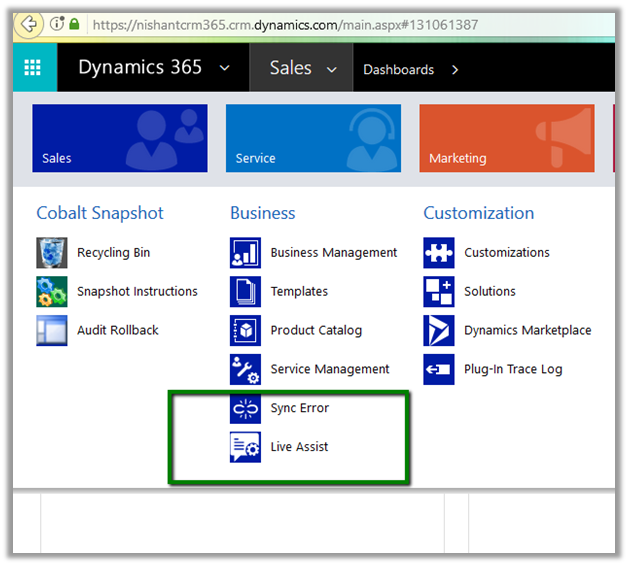Click the Service Management wrench icon
The image size is (628, 566).
(x=245, y=370)
